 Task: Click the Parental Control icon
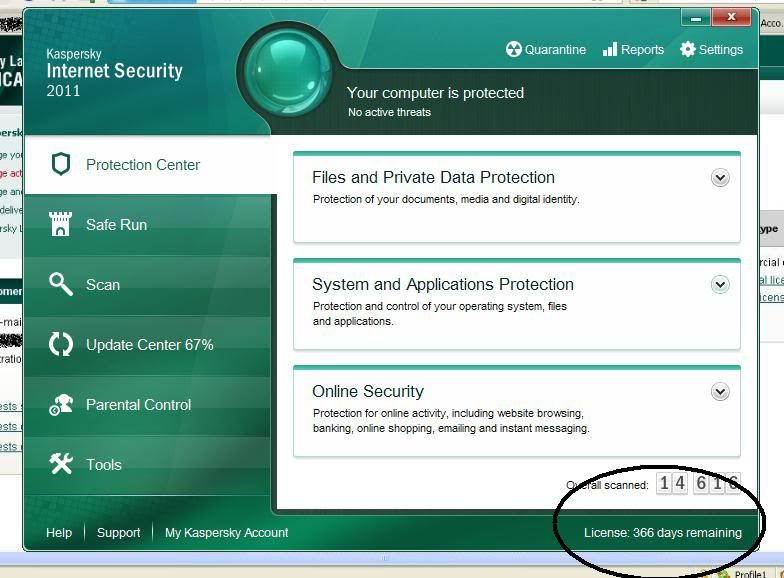pos(61,404)
